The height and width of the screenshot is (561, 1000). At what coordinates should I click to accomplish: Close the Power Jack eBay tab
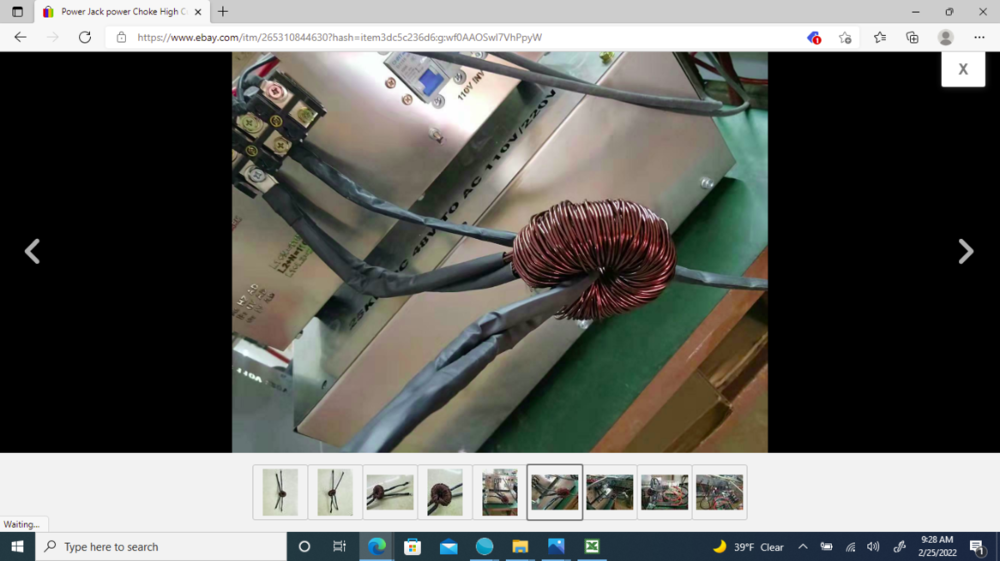tap(198, 11)
